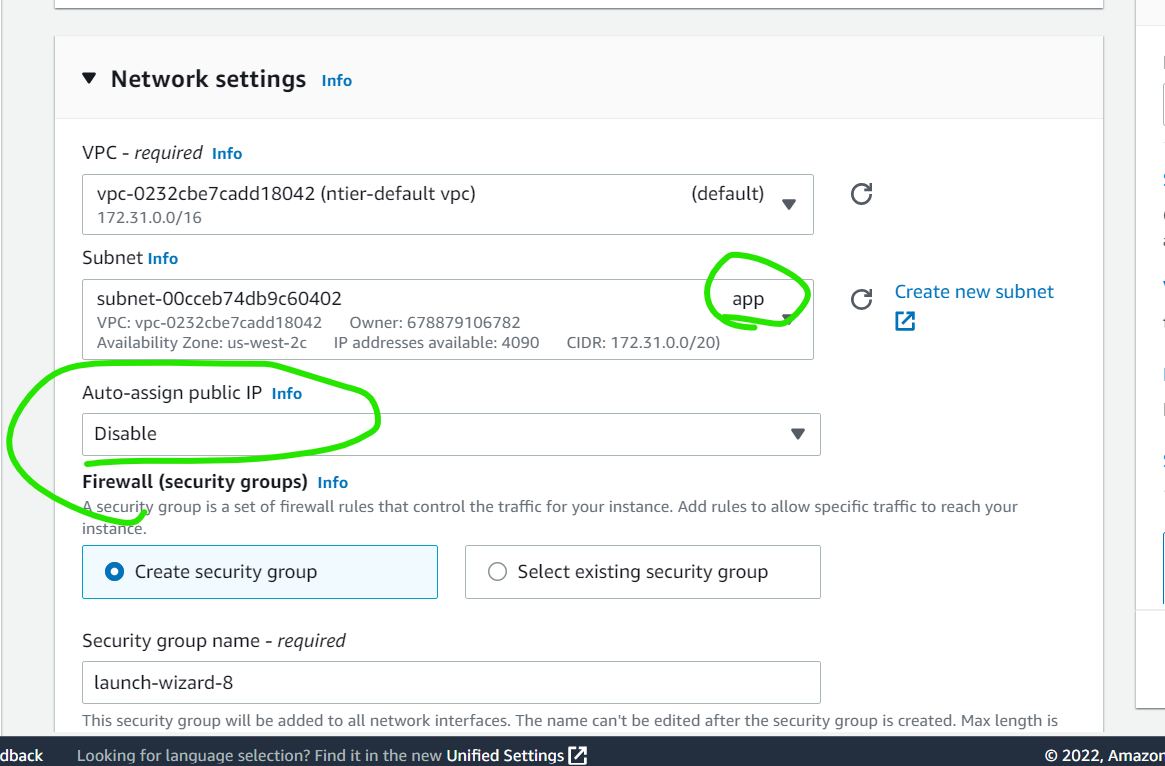The image size is (1165, 766).
Task: Refresh the VPC list
Action: tap(861, 194)
